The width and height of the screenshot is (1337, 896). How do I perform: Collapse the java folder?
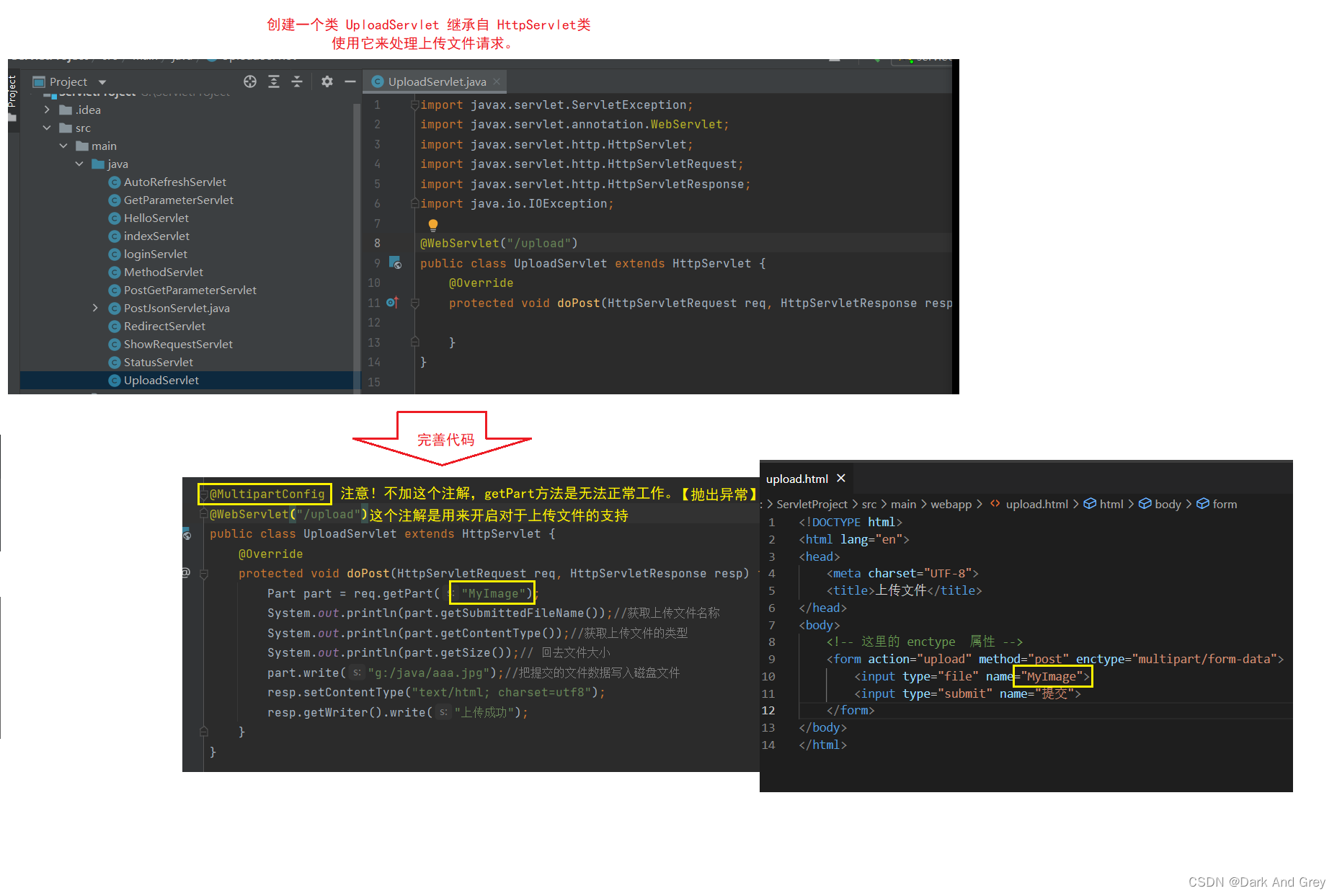(79, 164)
